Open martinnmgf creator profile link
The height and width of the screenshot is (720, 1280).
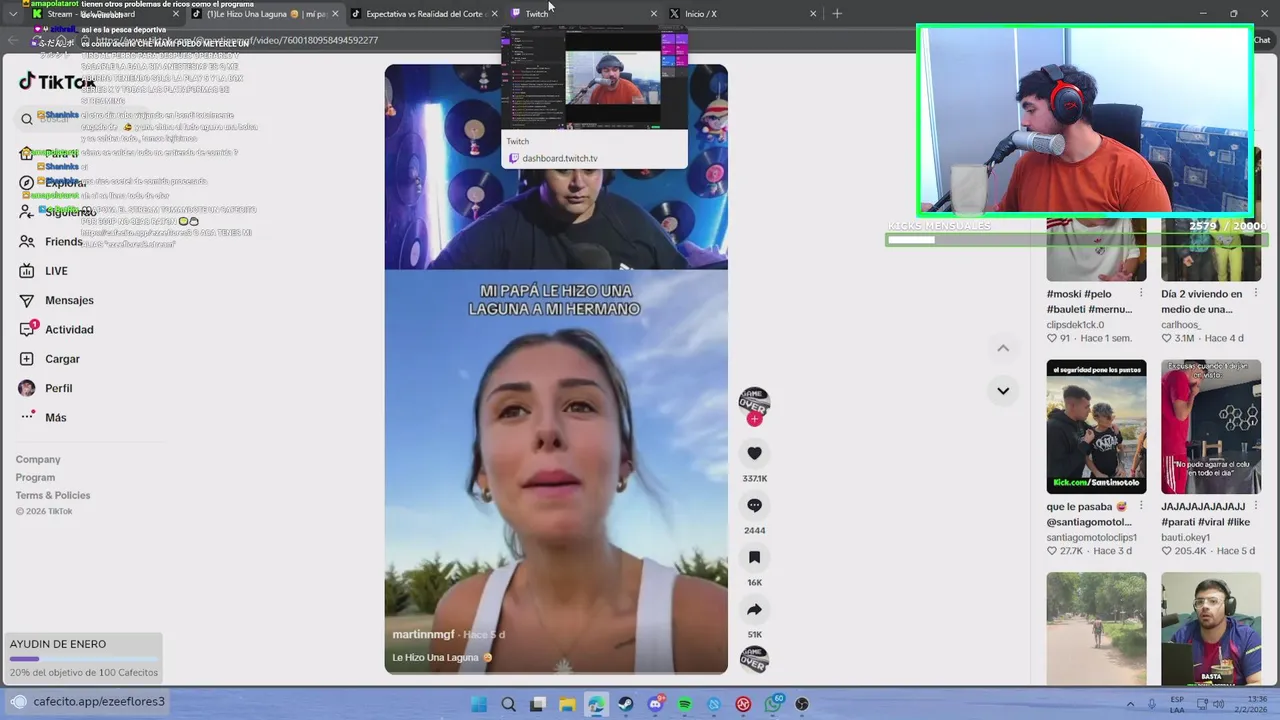pos(424,635)
